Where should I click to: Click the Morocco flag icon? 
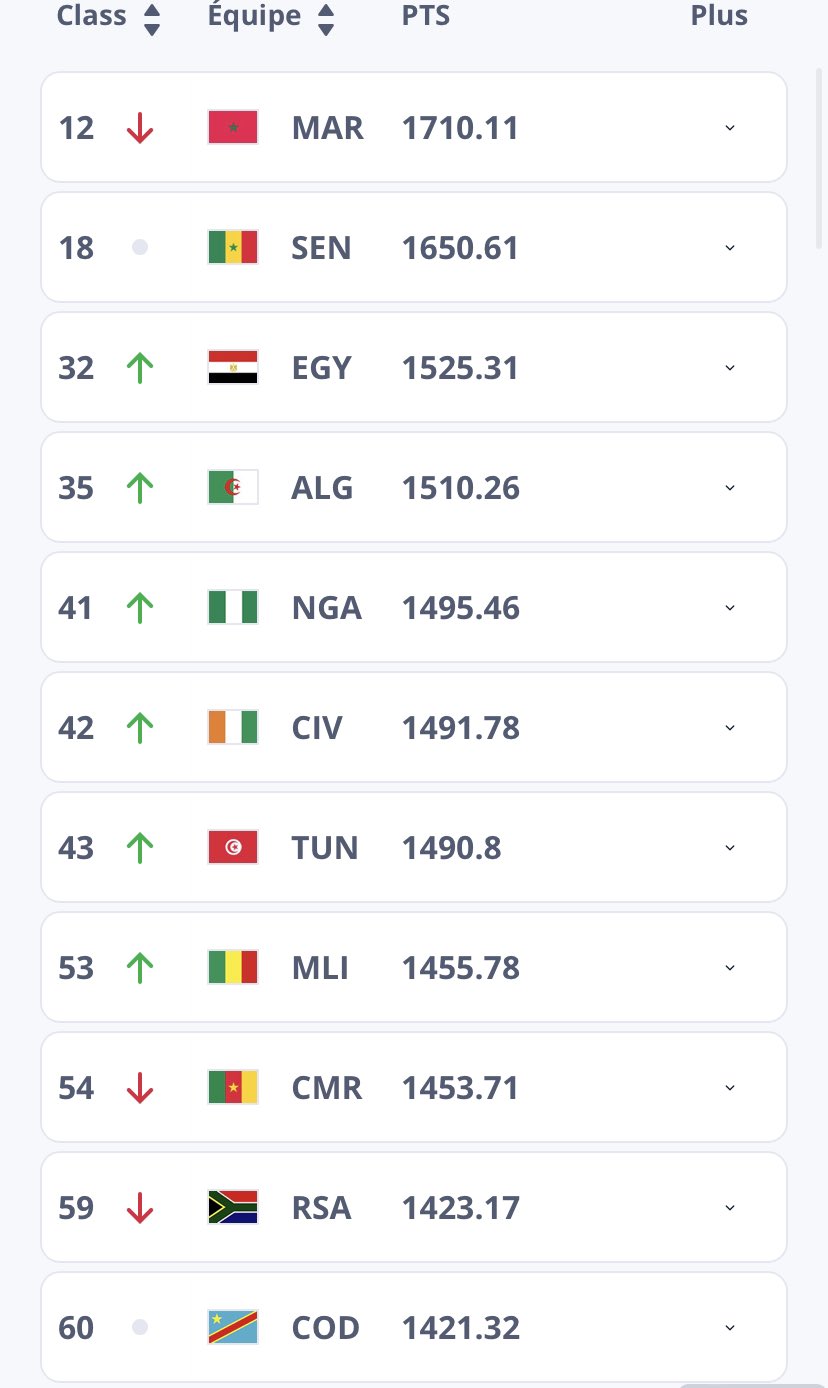pyautogui.click(x=233, y=128)
